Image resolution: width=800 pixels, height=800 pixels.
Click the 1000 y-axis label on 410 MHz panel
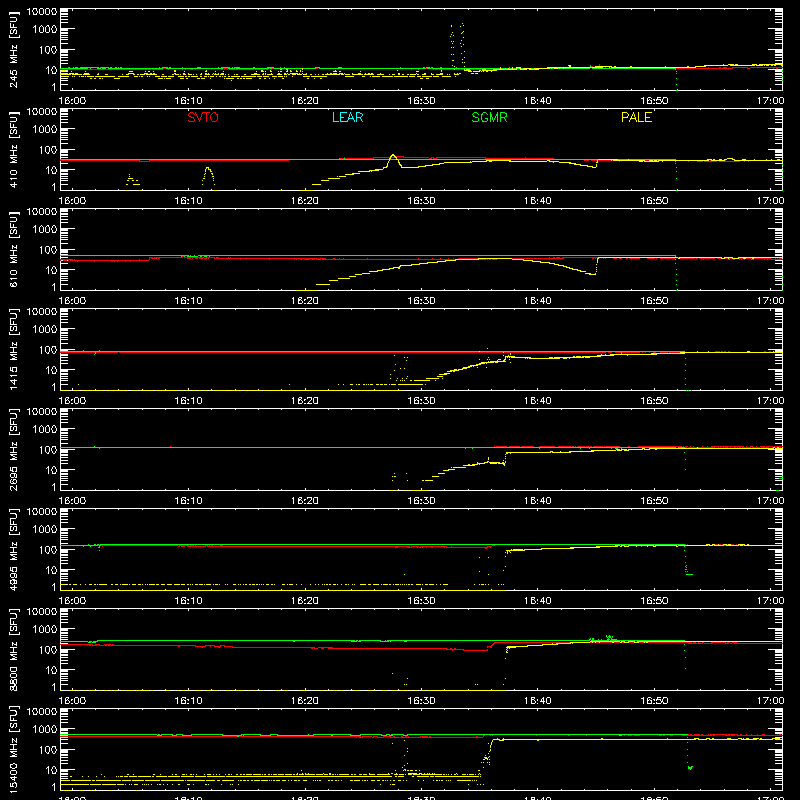click(45, 130)
